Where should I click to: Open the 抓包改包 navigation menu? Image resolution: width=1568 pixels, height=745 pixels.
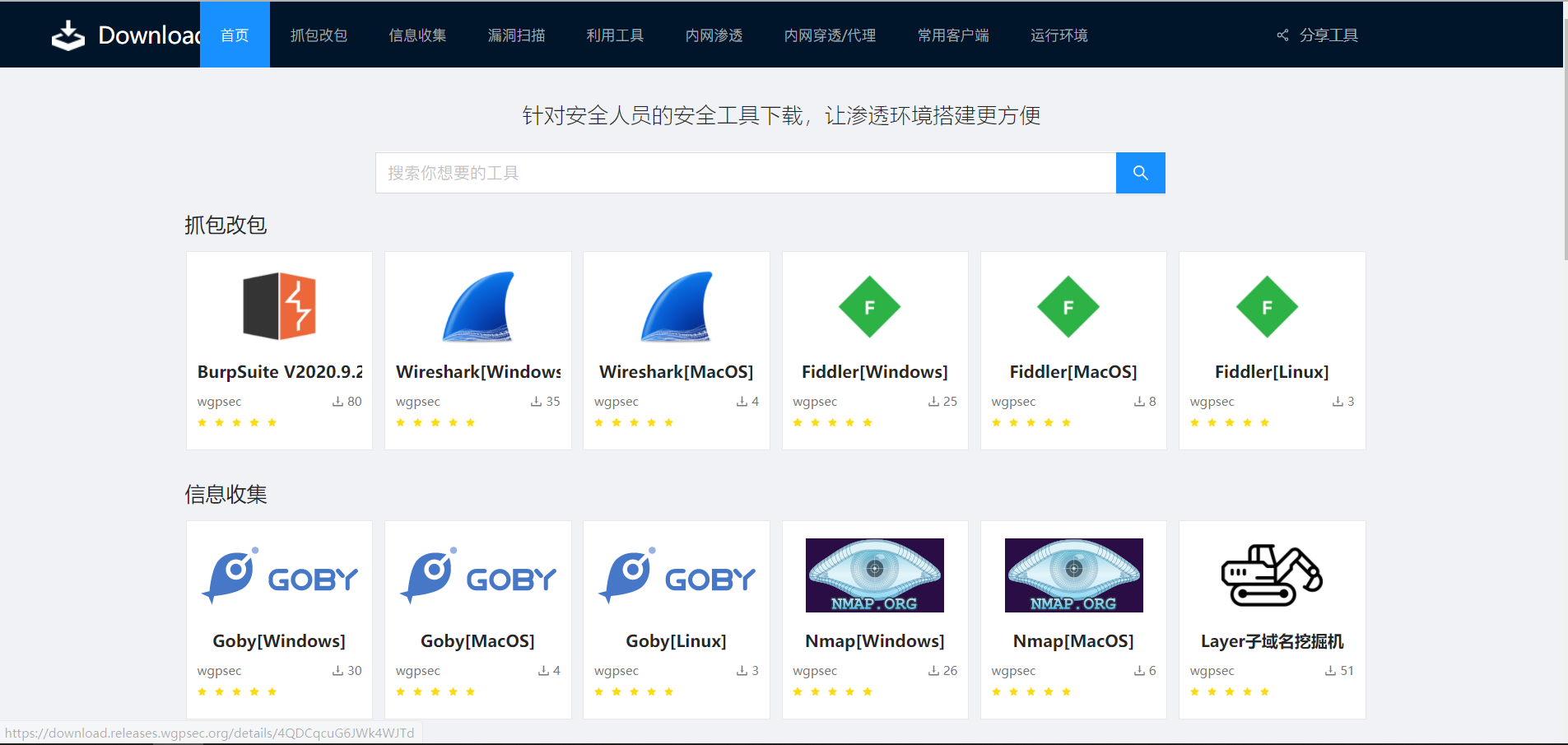[319, 35]
